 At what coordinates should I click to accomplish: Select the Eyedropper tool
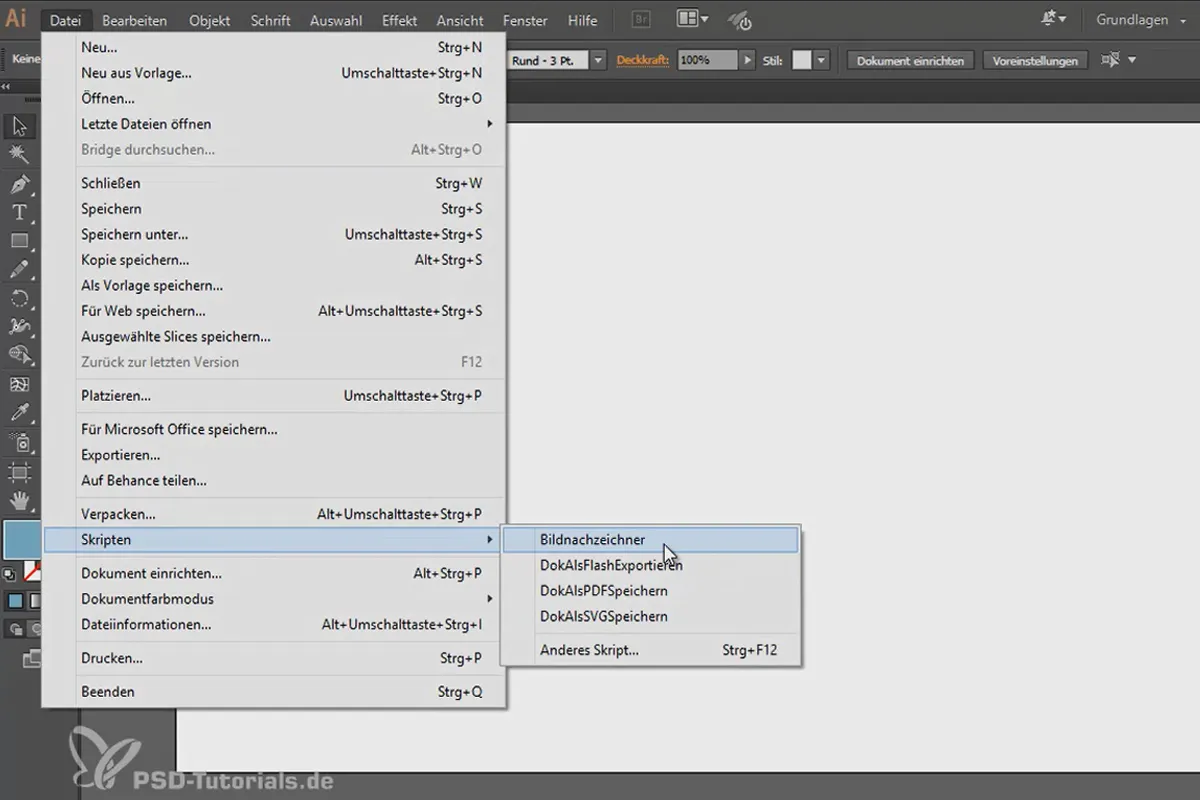19,412
